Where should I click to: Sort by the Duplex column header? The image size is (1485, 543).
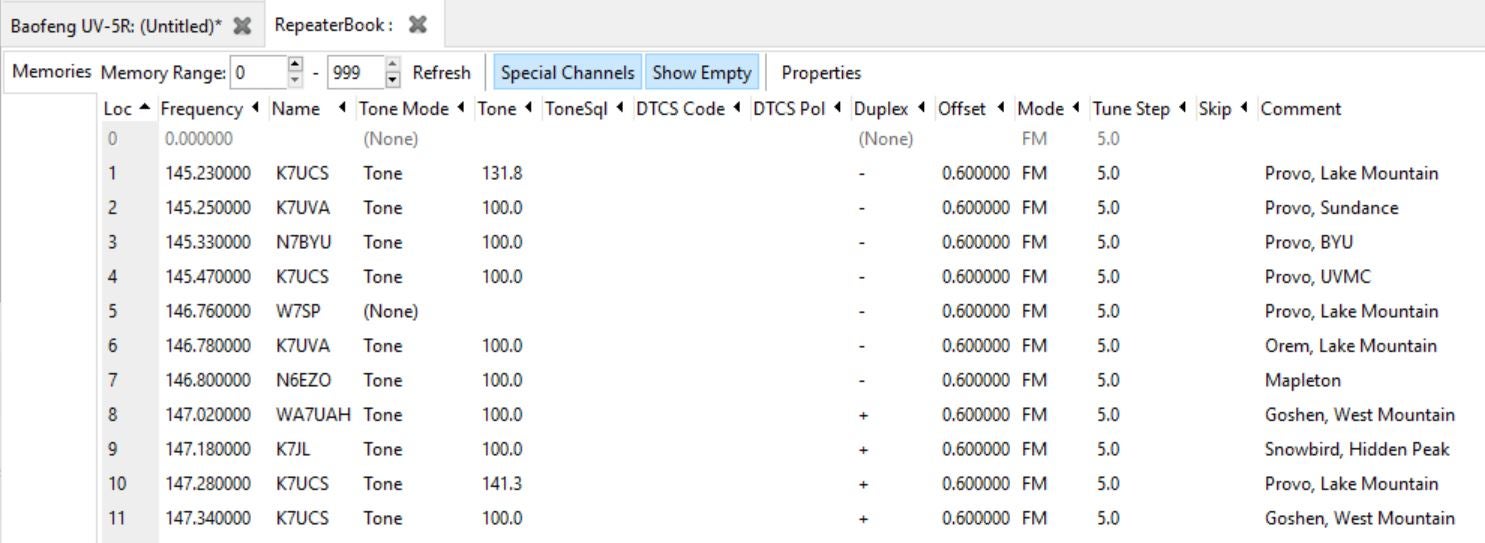coord(891,109)
